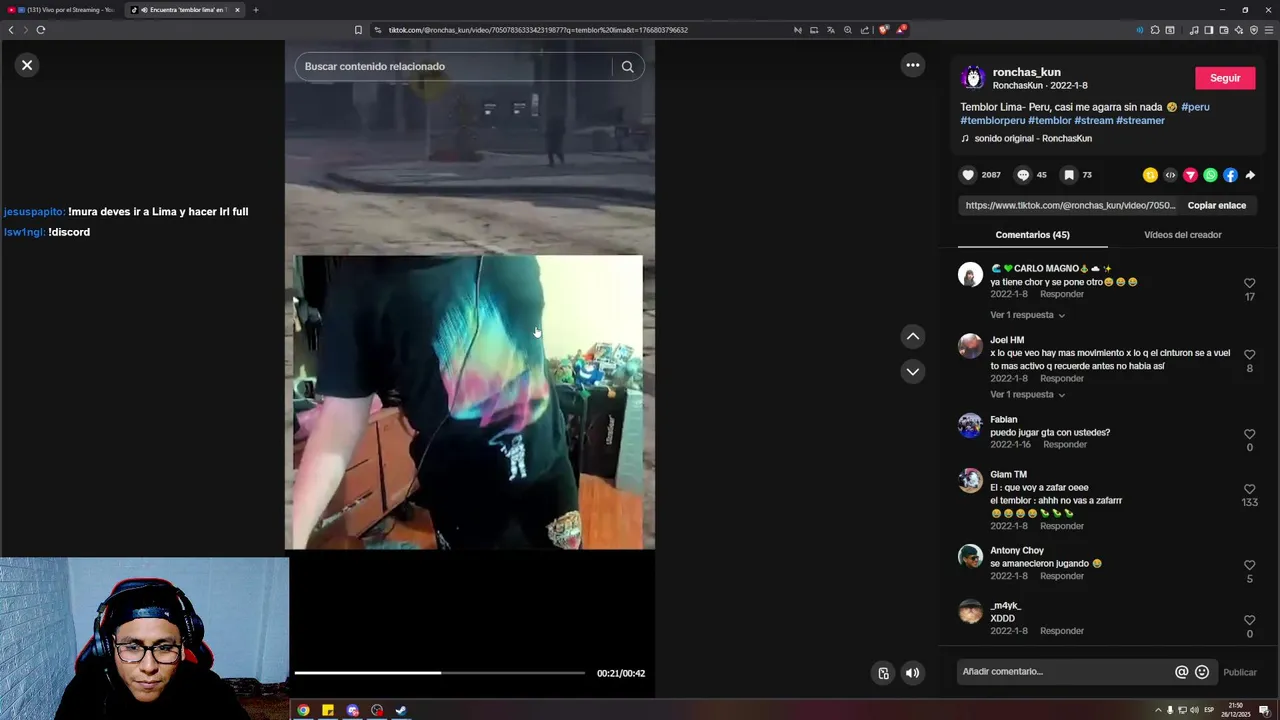Screen dimensions: 1280x720
Task: Click the Seguir follow button
Action: [x=1225, y=78]
